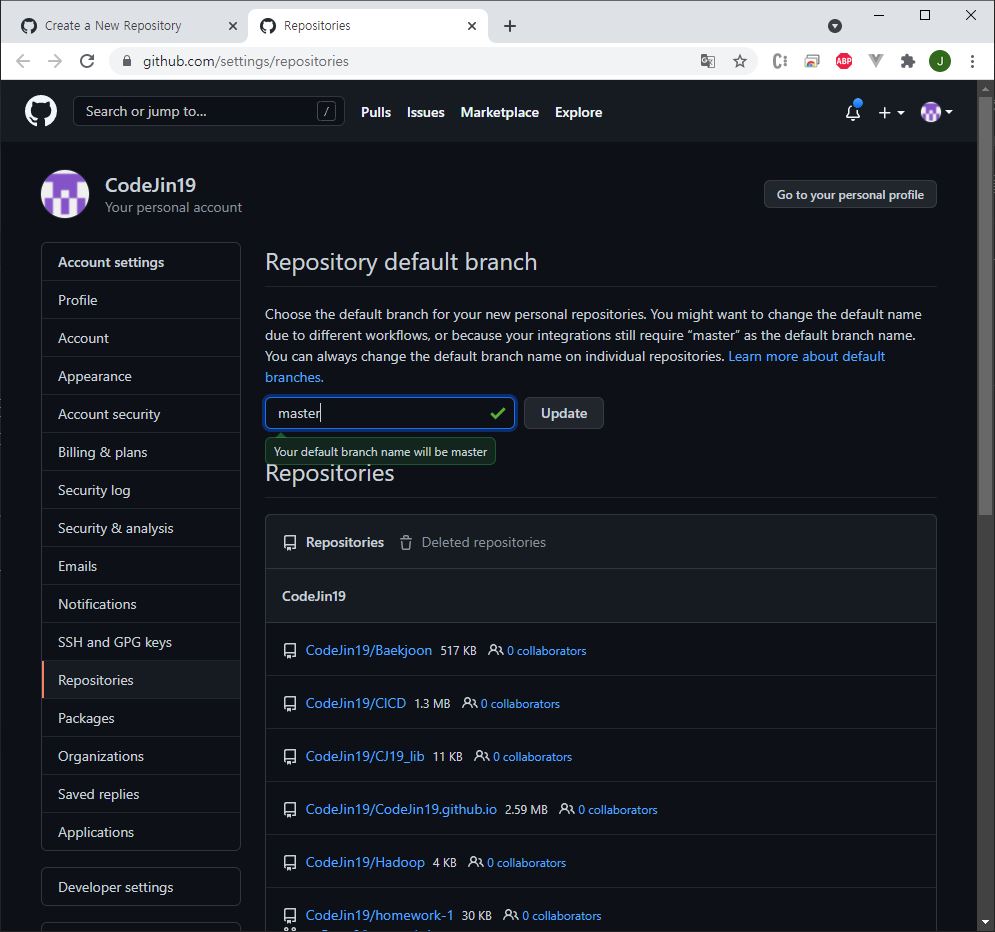Open the AdBlock Plus extension
Viewport: 995px width, 932px height.
click(x=843, y=61)
